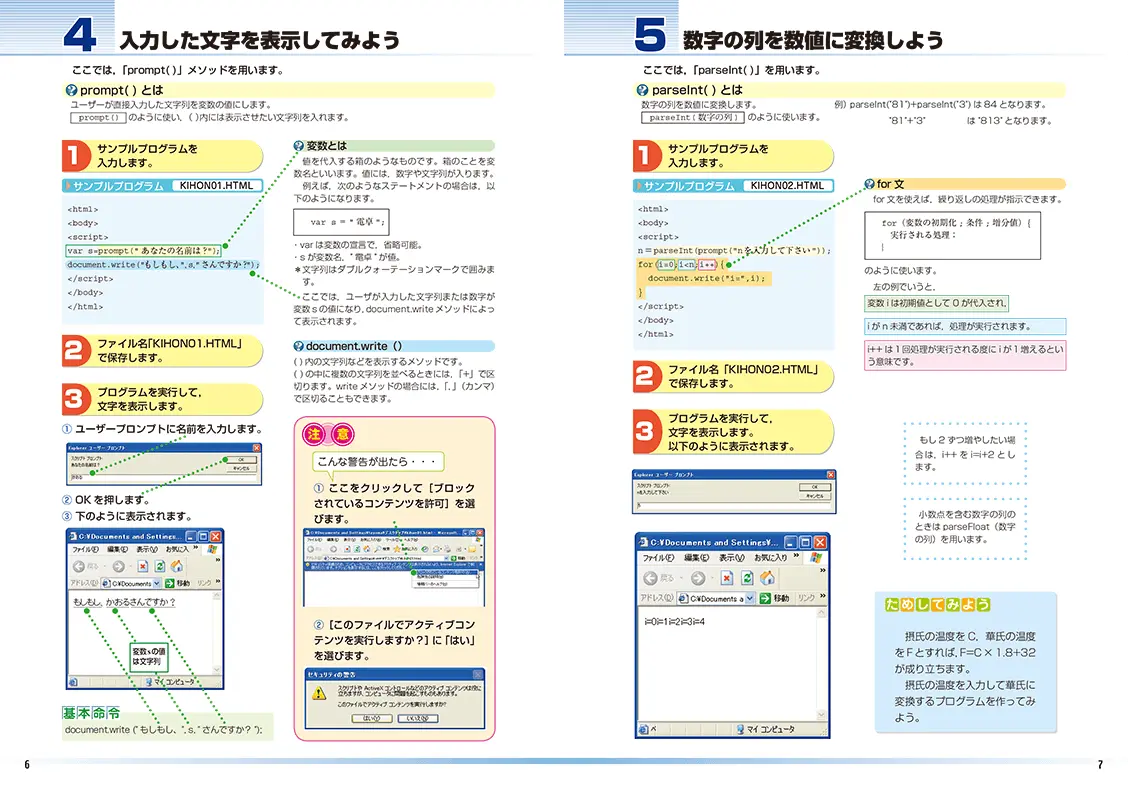Close the security warning dialog with X

[x=478, y=675]
